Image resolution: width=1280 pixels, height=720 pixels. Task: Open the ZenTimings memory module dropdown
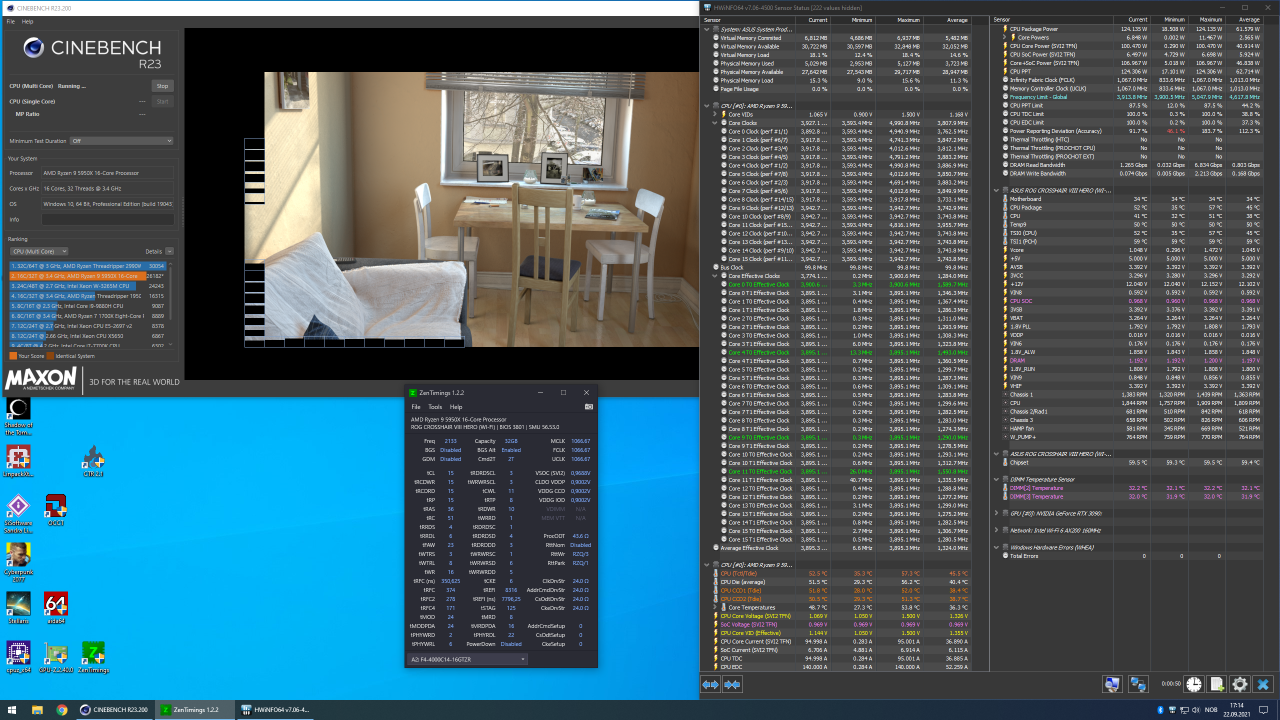click(x=468, y=659)
